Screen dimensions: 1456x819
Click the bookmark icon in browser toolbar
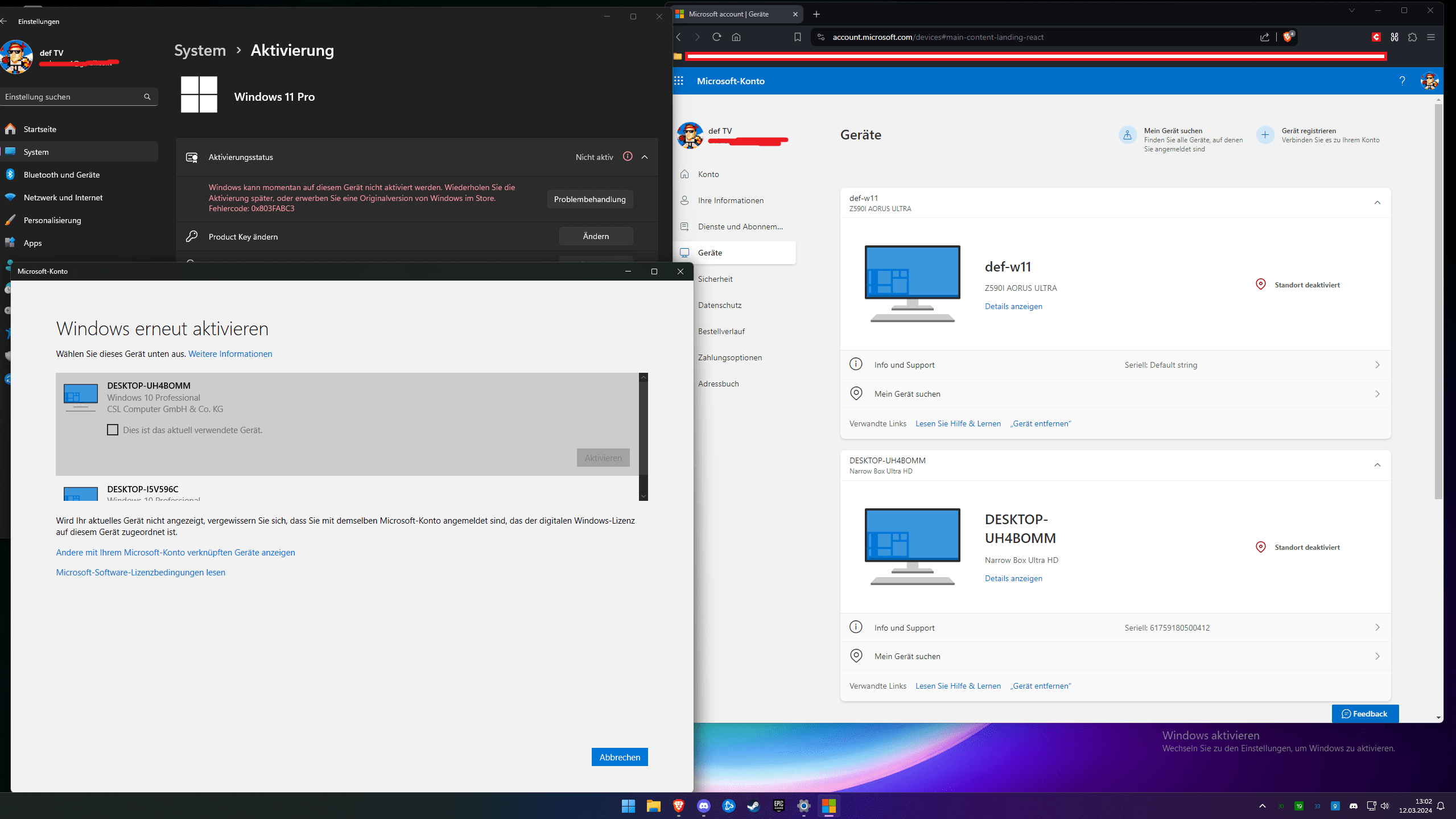[x=798, y=37]
